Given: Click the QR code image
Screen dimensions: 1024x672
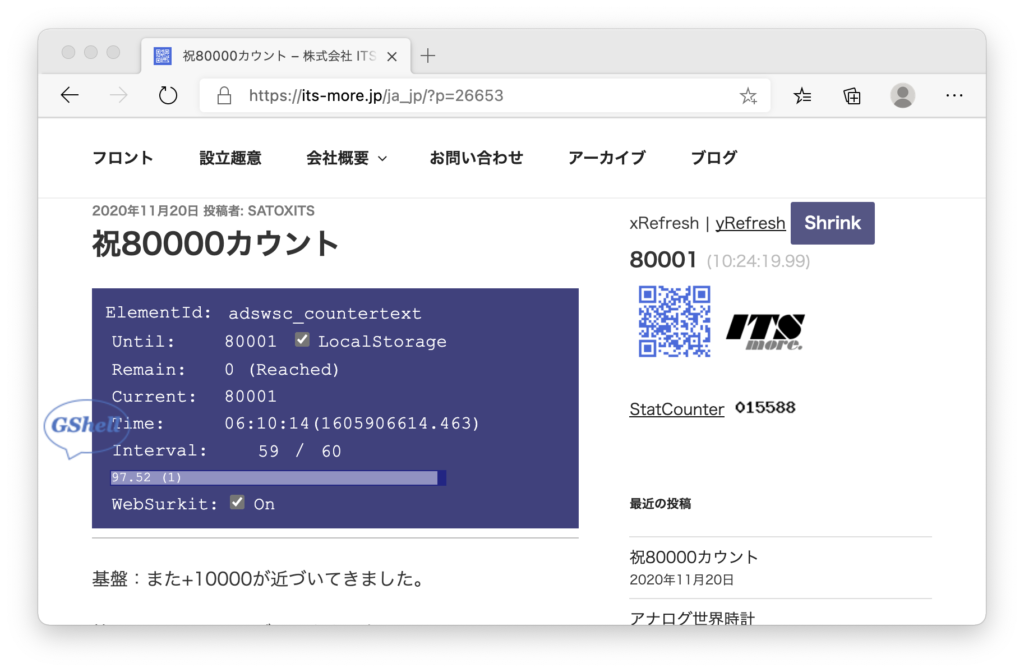Looking at the screenshot, I should (x=674, y=322).
